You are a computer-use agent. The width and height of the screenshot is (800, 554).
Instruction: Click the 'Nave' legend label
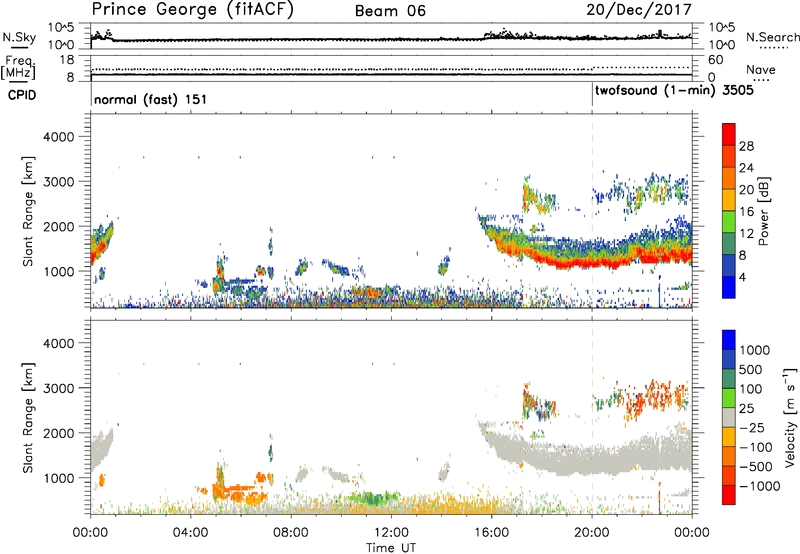761,70
